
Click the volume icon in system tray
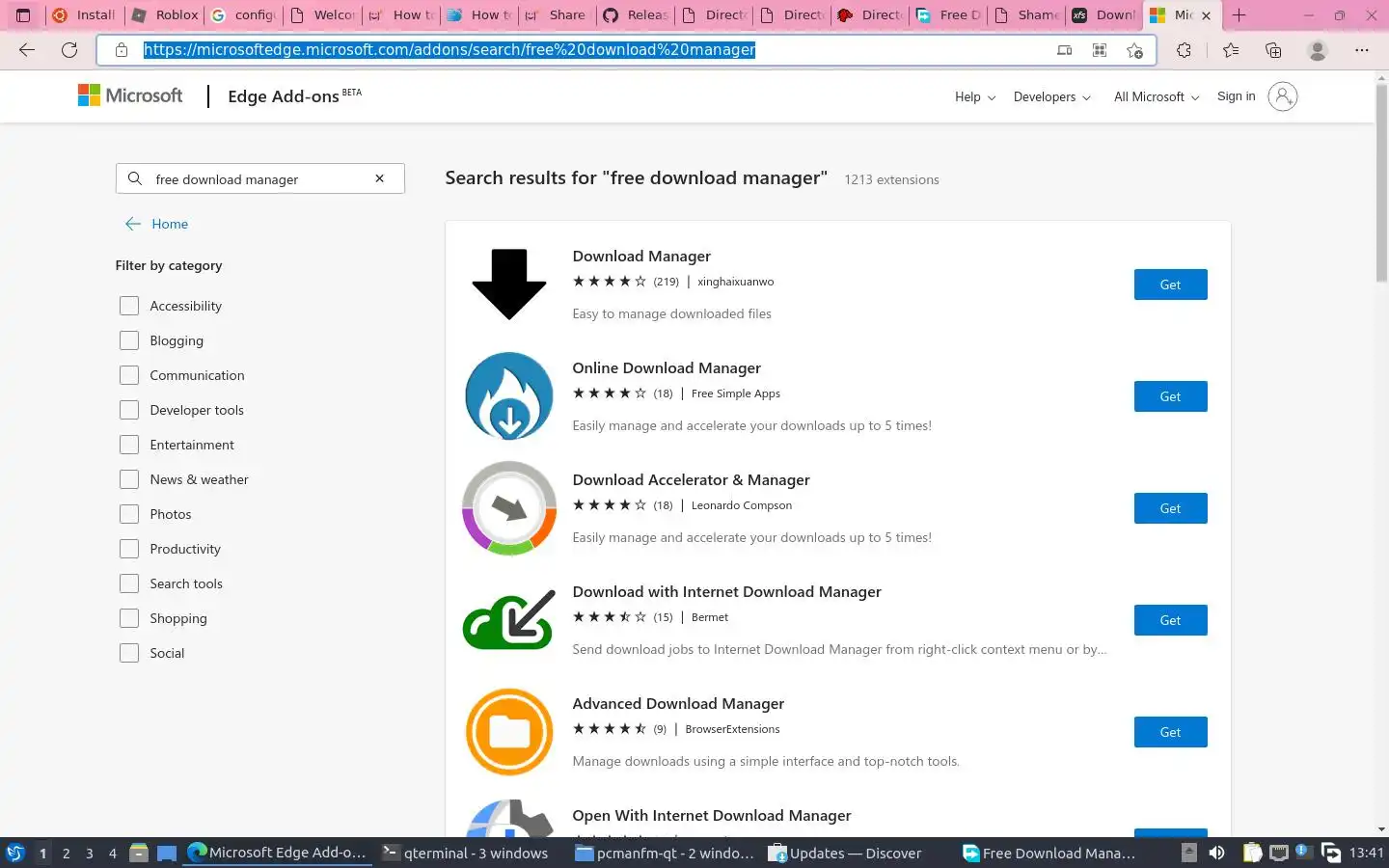click(1217, 853)
